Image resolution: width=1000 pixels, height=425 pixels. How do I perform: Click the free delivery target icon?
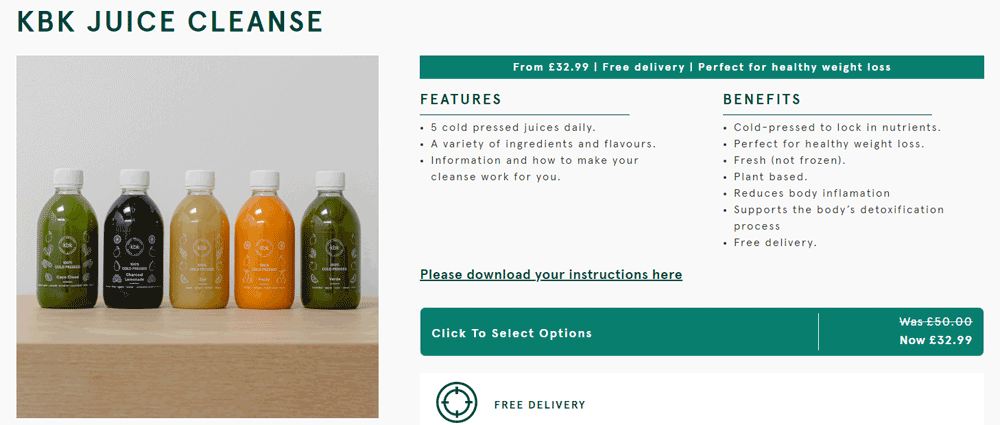coord(456,403)
